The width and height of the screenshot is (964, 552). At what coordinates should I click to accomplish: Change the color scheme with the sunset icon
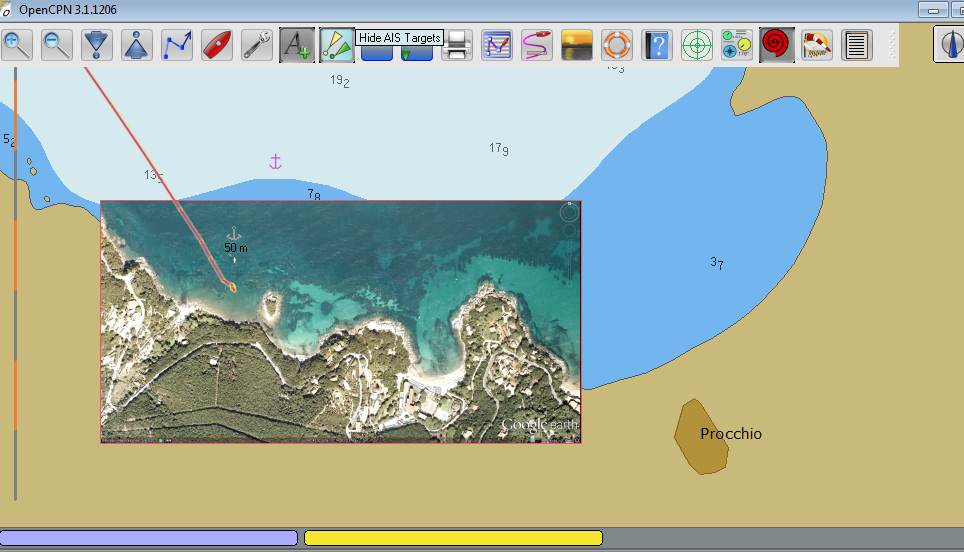coord(577,45)
